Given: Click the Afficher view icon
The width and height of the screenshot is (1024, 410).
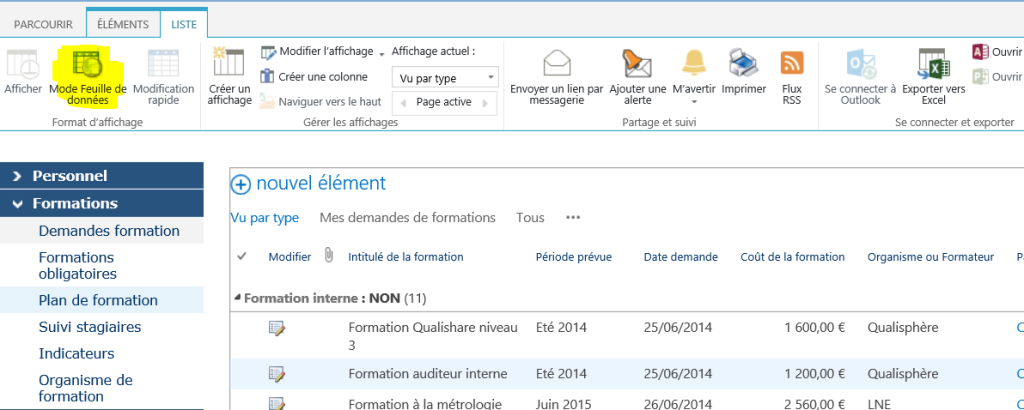Looking at the screenshot, I should (22, 65).
